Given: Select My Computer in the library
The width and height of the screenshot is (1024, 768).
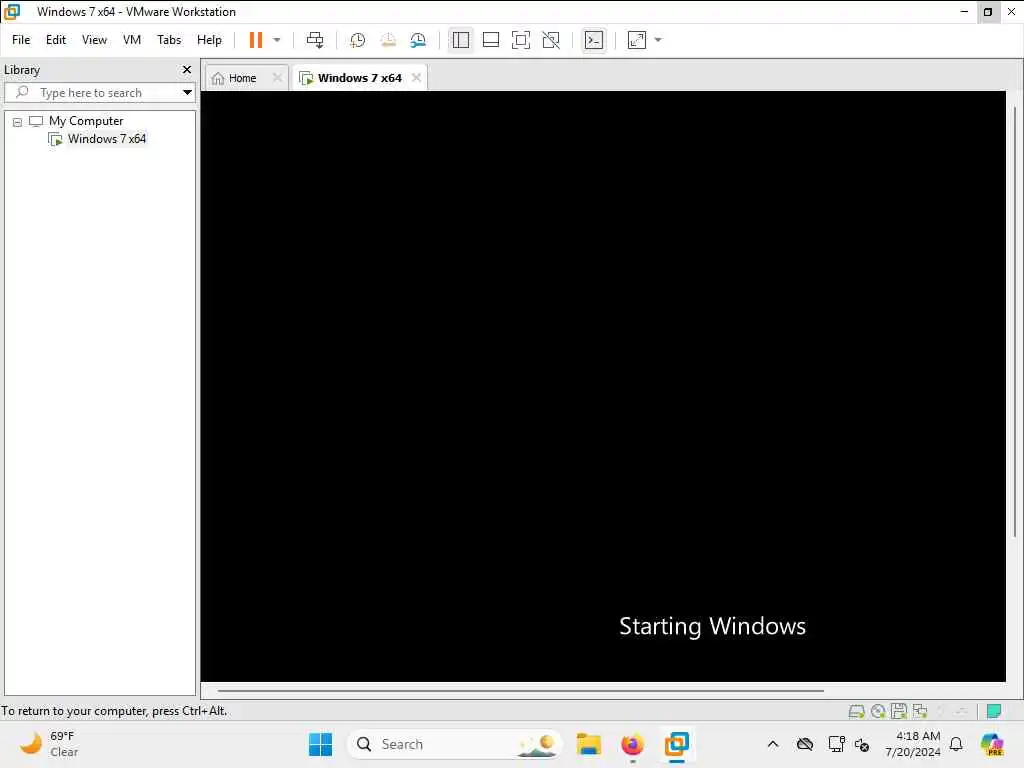Looking at the screenshot, I should (x=86, y=121).
